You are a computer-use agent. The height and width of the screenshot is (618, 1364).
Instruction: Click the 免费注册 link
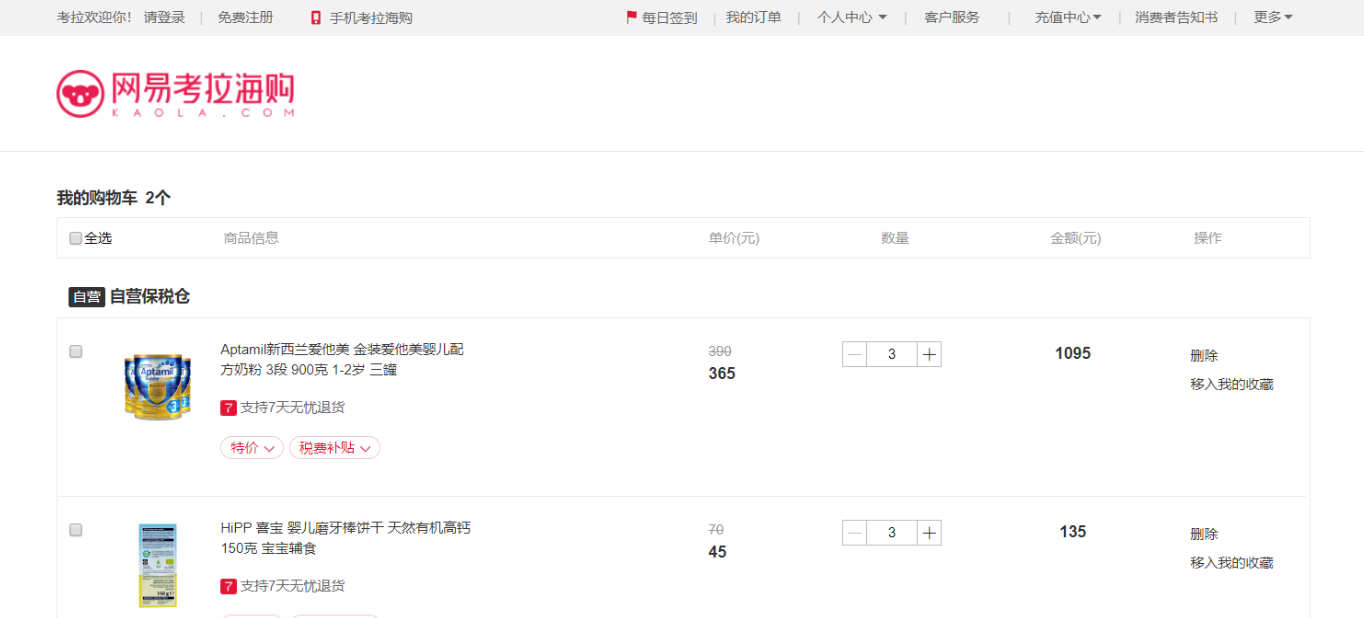coord(245,18)
